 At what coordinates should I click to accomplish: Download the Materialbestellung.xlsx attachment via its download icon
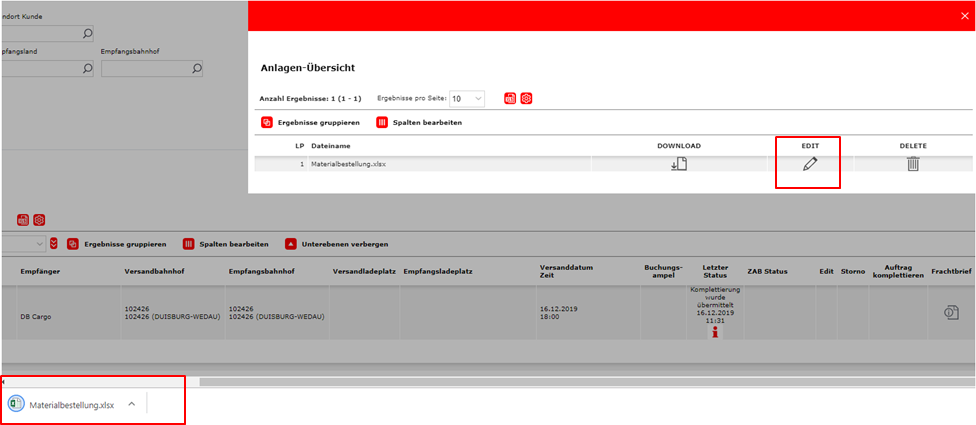pos(678,164)
